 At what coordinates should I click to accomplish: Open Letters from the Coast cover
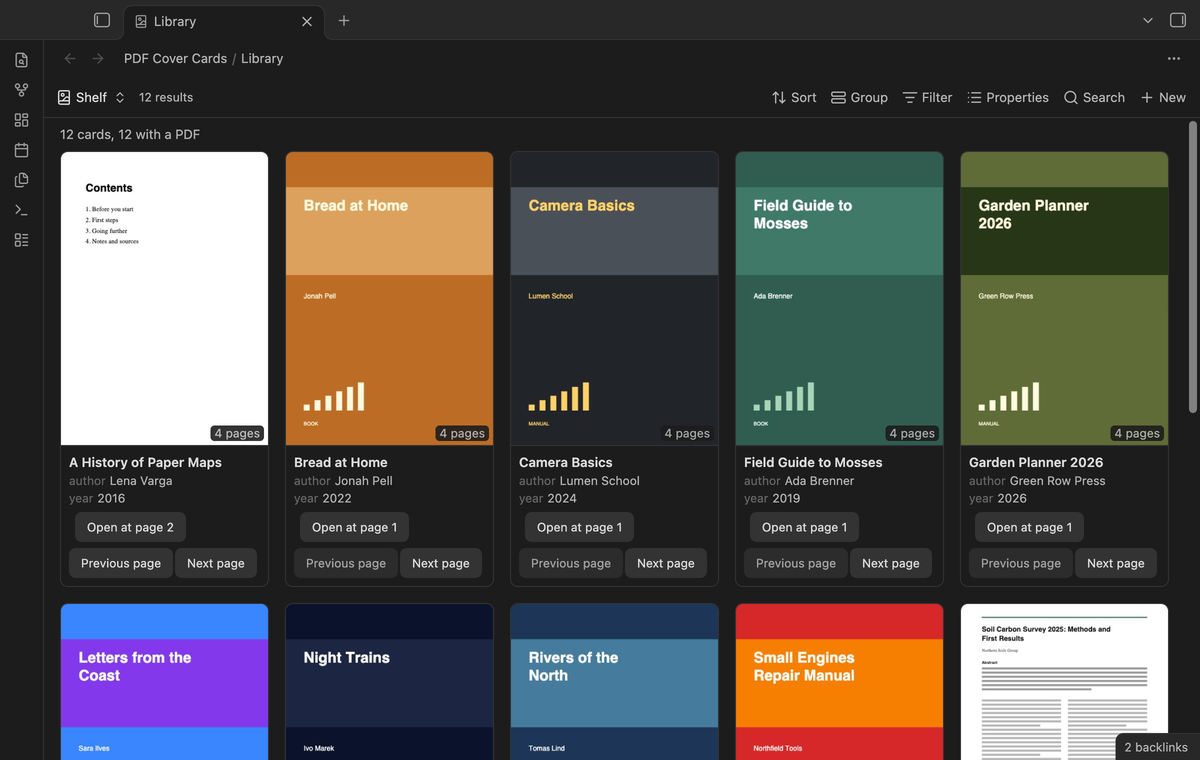pos(164,682)
